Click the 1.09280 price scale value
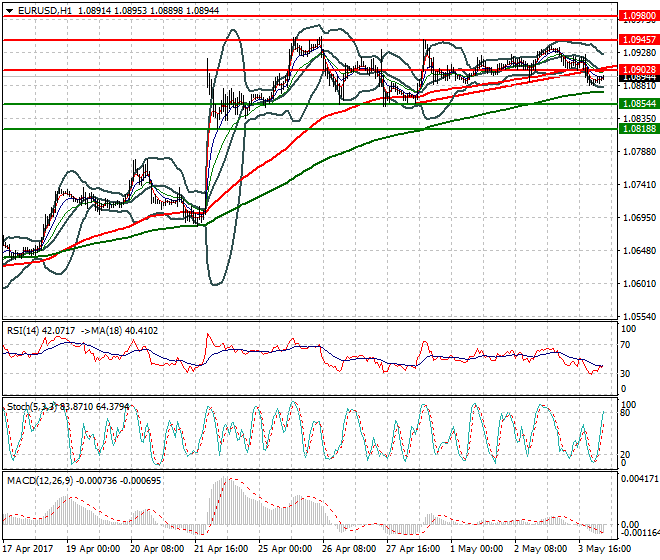The image size is (660, 560). coord(639,53)
